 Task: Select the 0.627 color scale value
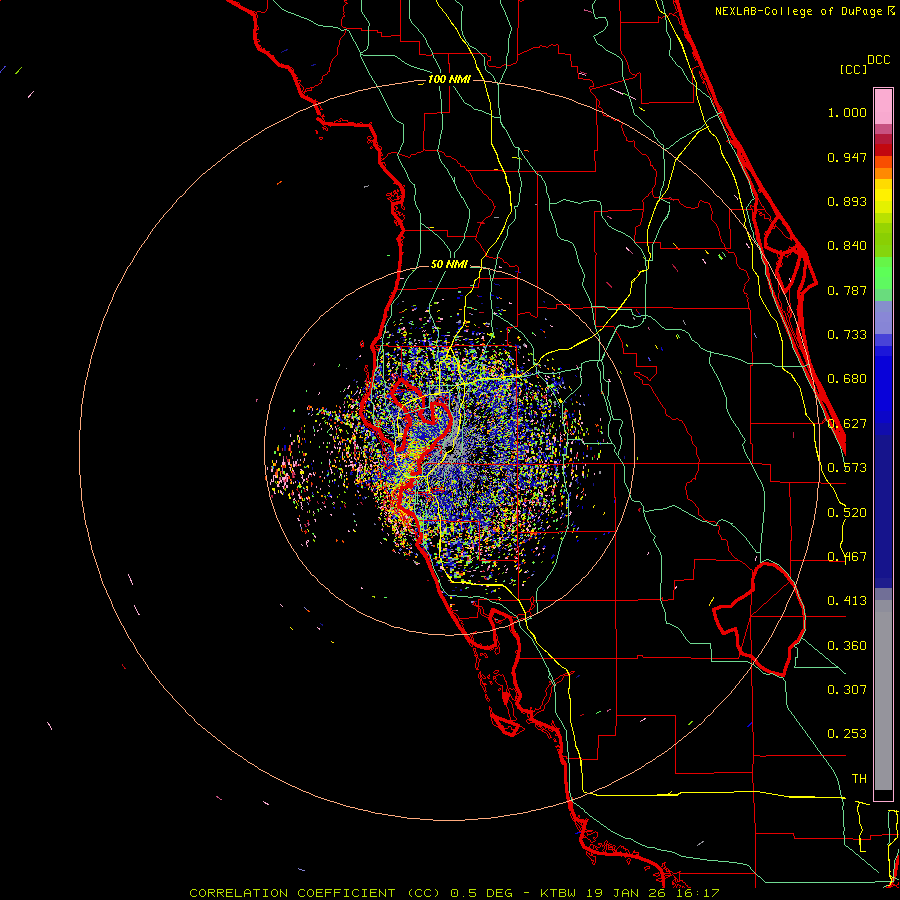[x=847, y=424]
